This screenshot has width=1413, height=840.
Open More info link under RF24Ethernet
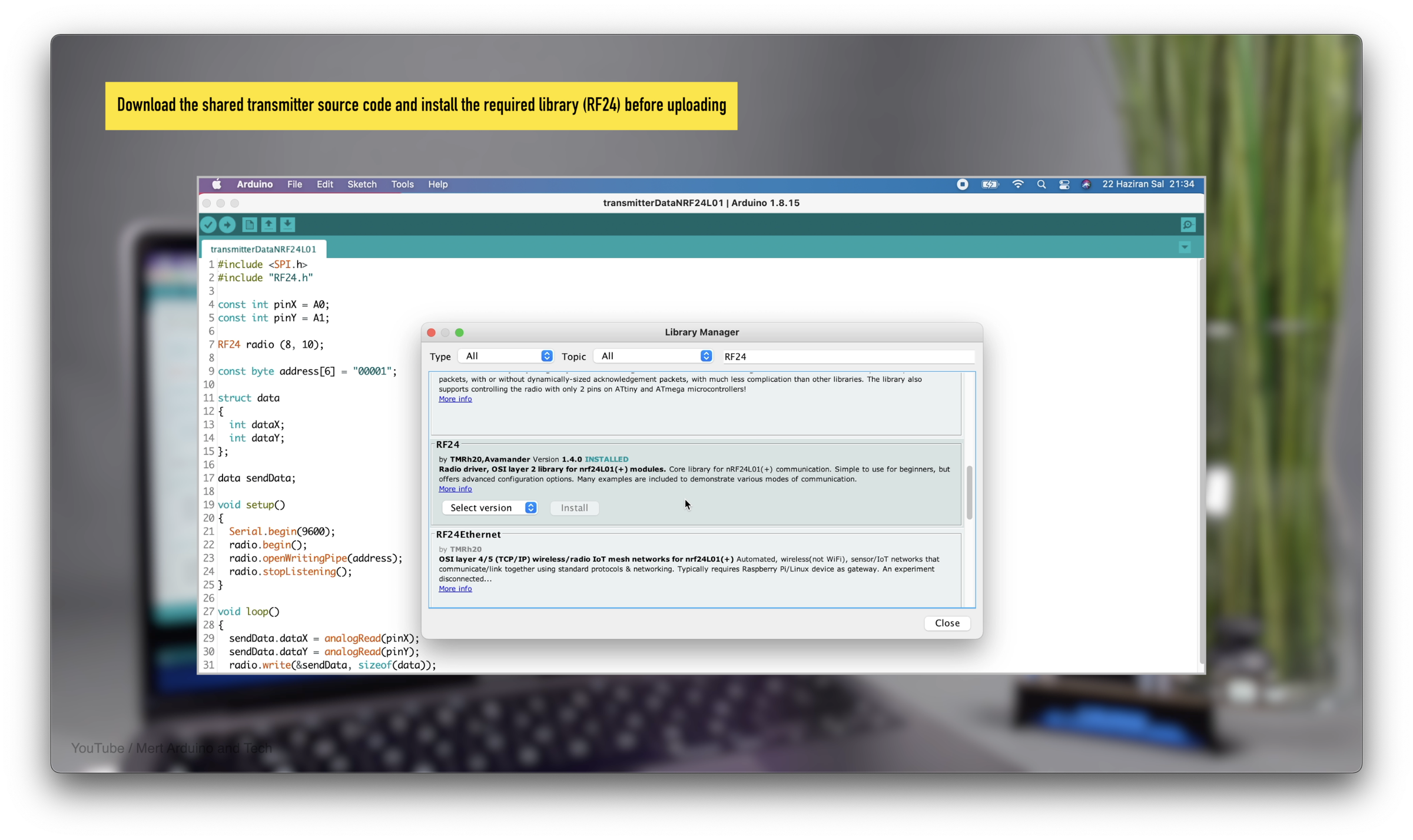pos(455,589)
